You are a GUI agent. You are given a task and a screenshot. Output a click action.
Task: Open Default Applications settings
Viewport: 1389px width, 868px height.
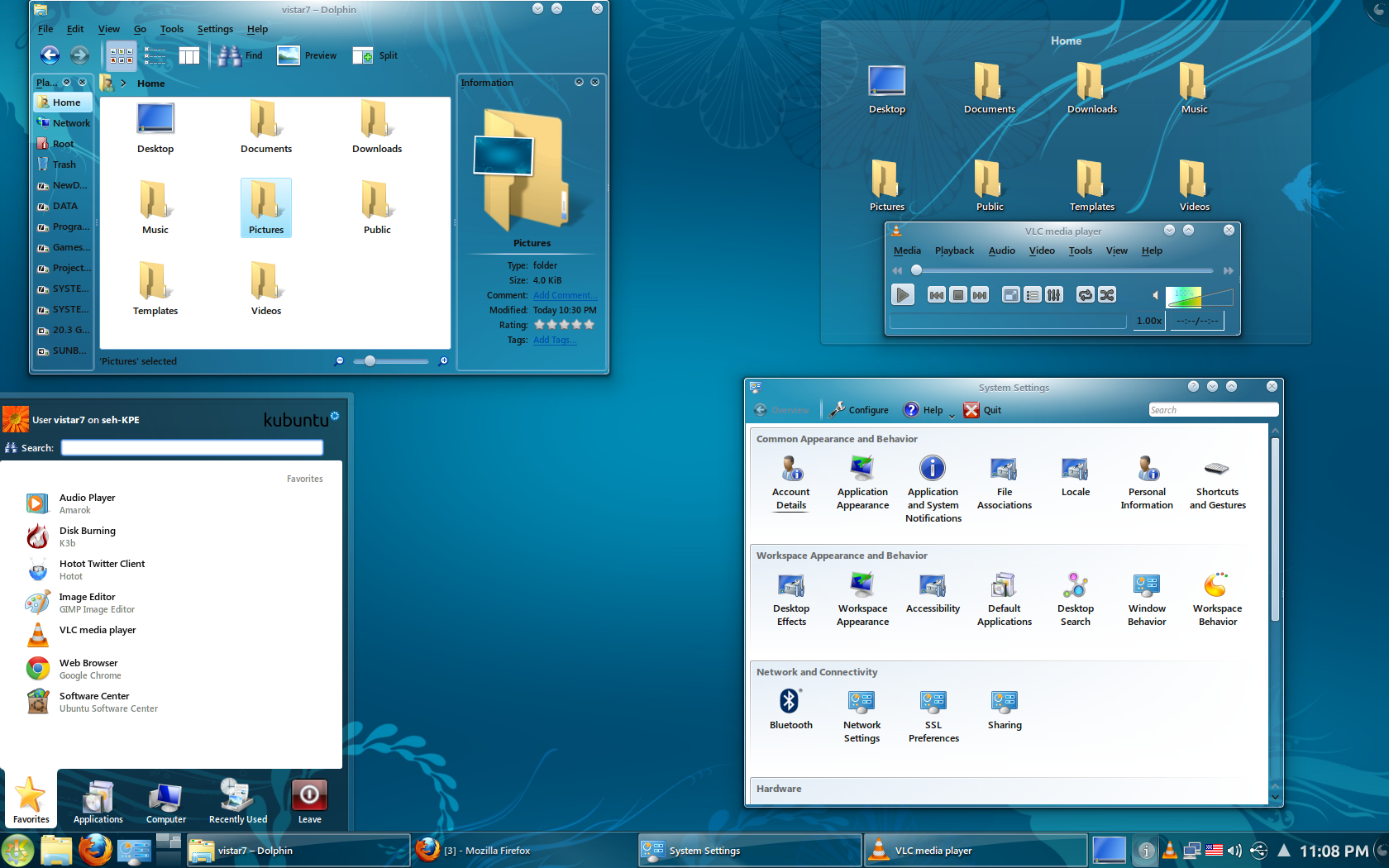(1004, 599)
